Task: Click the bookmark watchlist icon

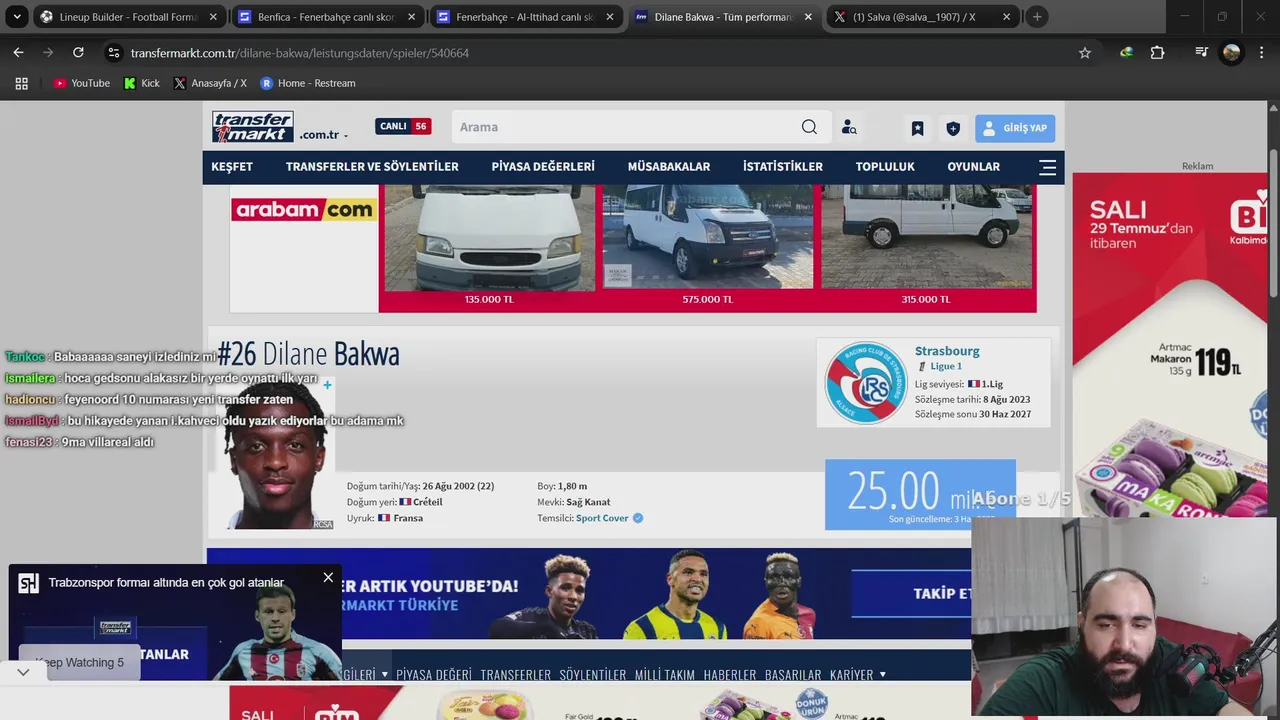Action: point(917,128)
